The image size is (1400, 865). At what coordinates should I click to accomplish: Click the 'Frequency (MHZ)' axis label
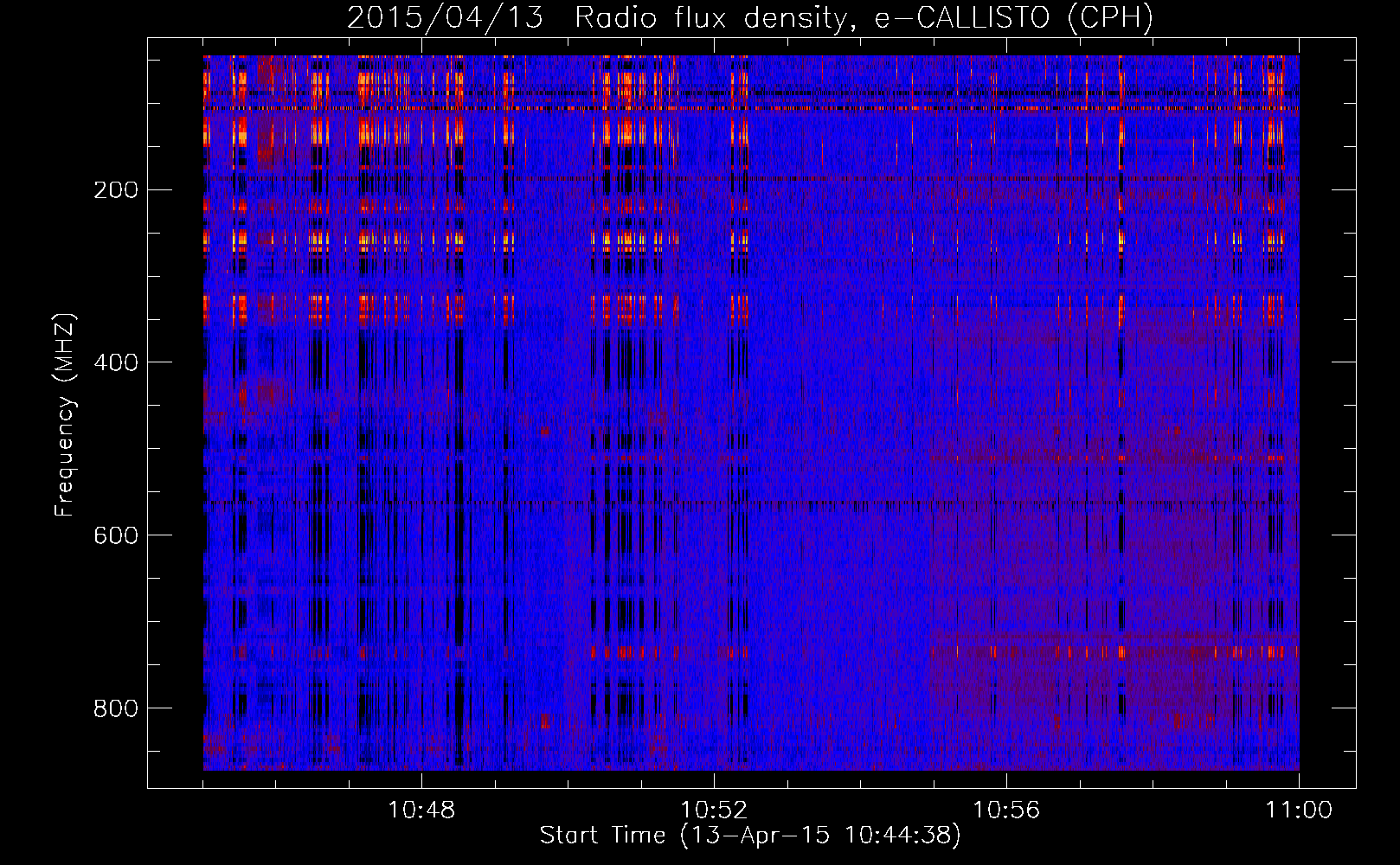tap(65, 414)
